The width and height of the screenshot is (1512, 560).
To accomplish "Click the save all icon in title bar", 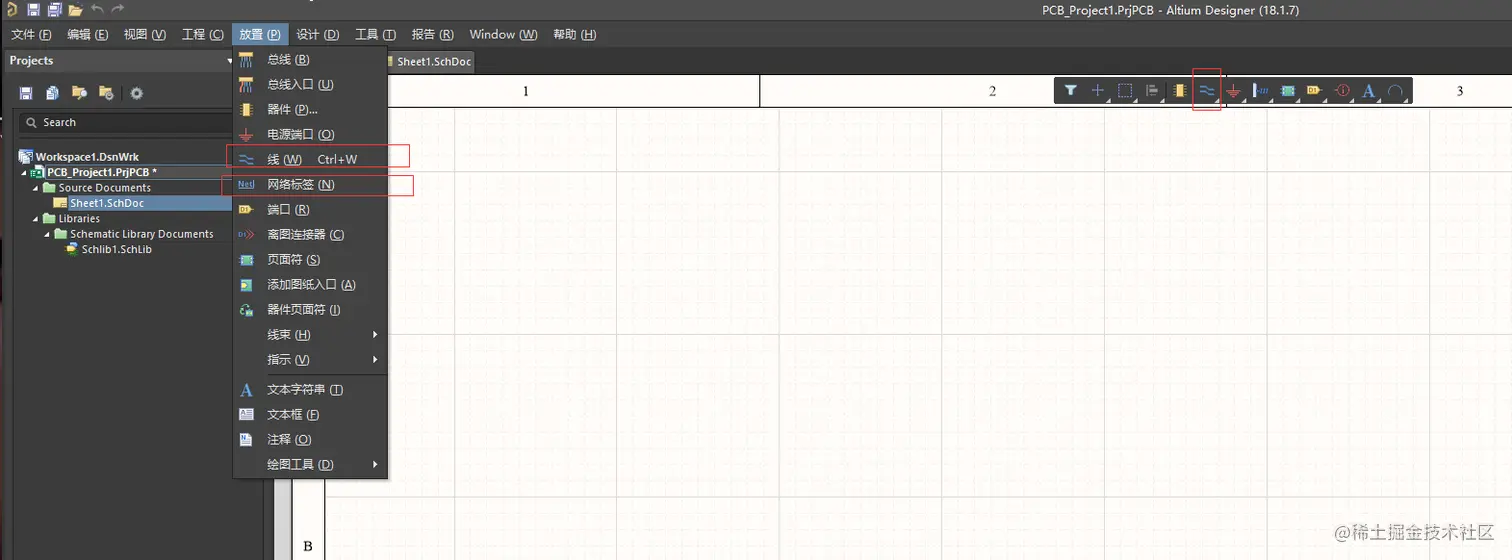I will click(x=54, y=10).
